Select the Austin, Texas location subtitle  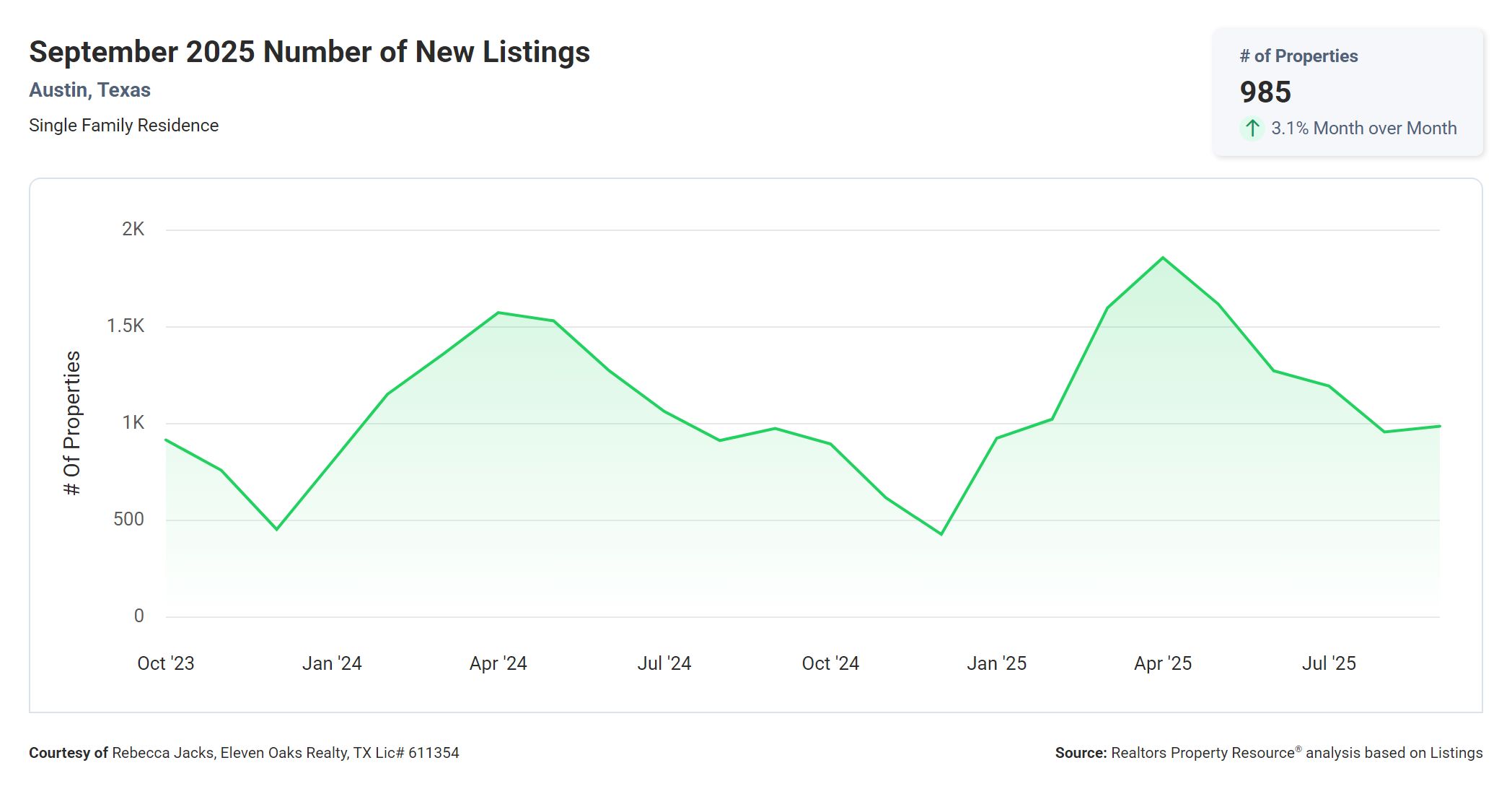pyautogui.click(x=89, y=90)
